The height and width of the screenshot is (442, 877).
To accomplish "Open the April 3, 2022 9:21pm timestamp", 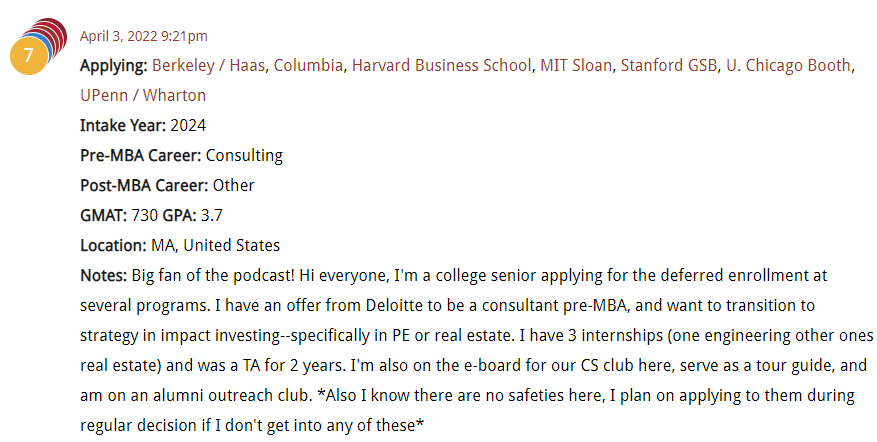I will tap(144, 36).
